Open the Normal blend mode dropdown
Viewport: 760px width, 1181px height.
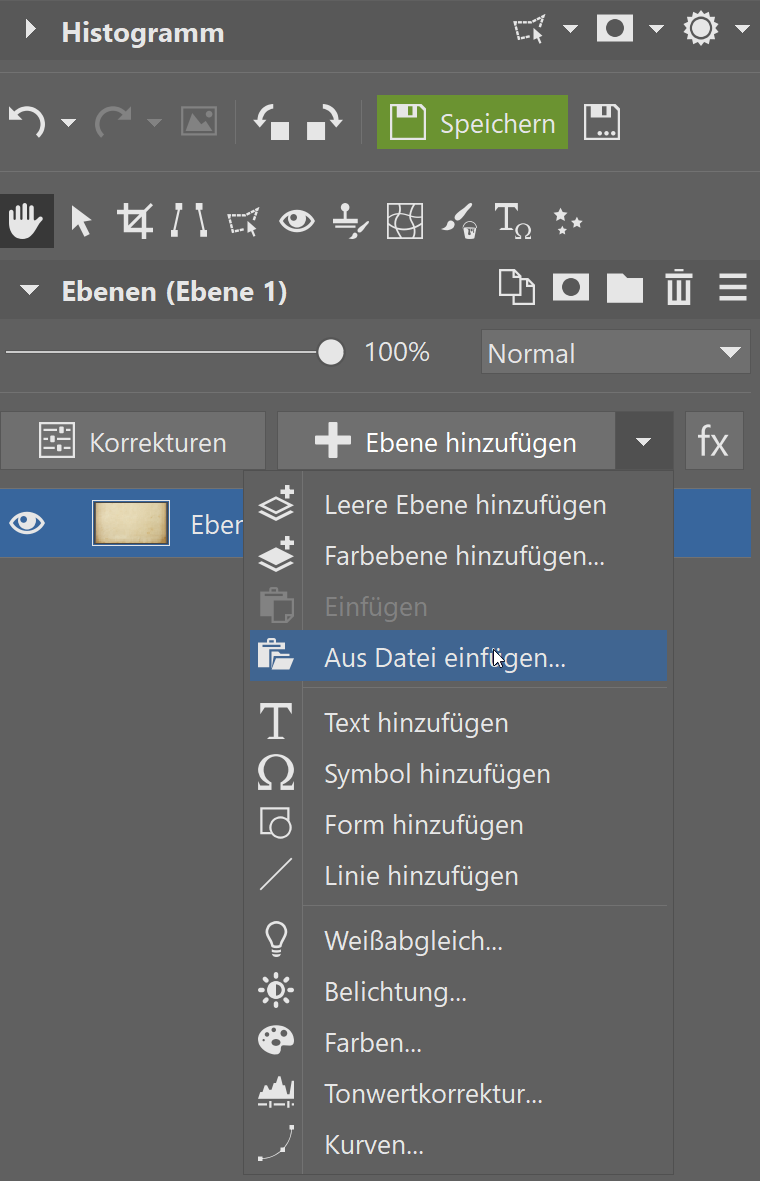[615, 352]
